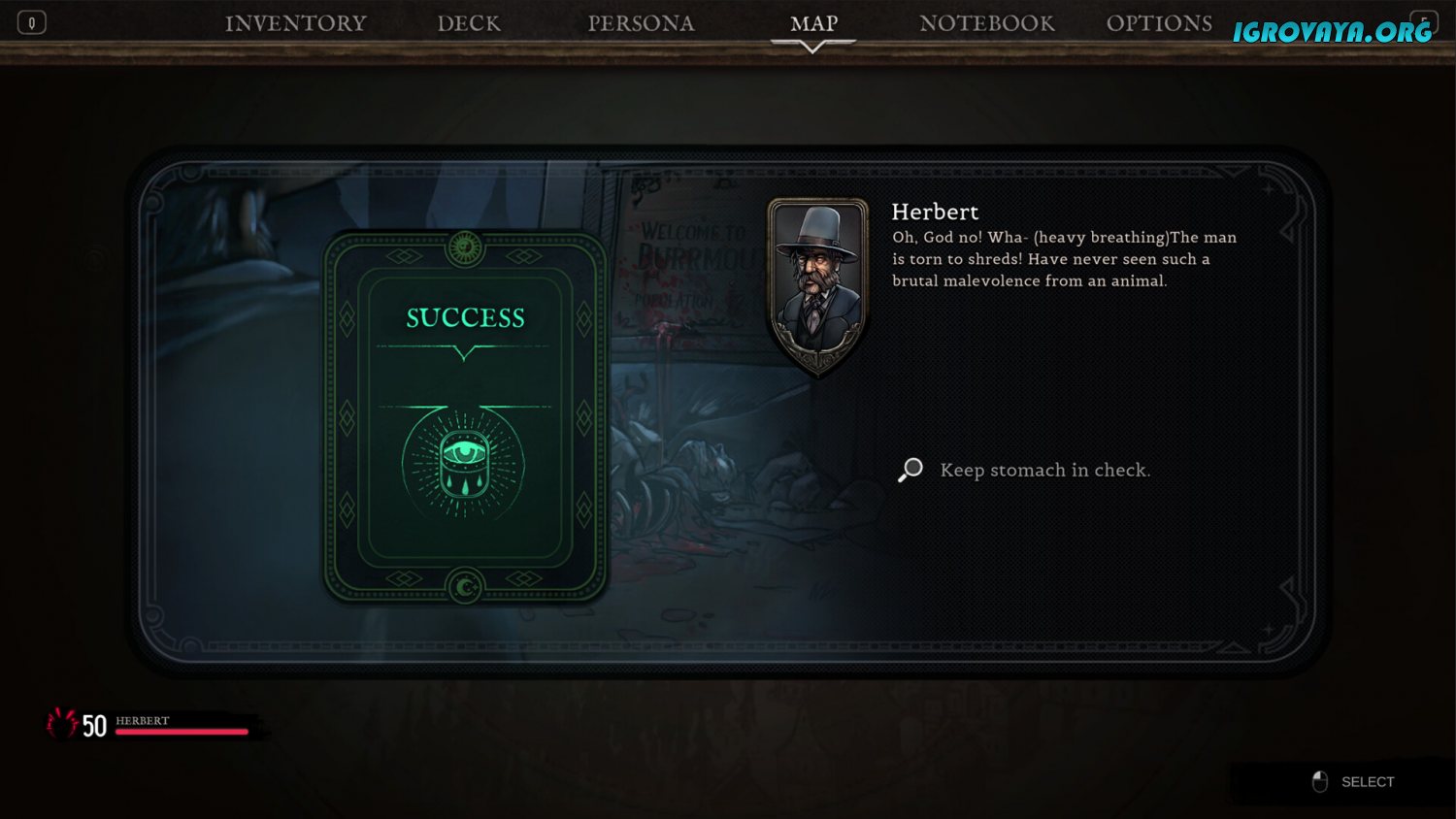Click the chevron indicator under MAP

click(x=813, y=46)
